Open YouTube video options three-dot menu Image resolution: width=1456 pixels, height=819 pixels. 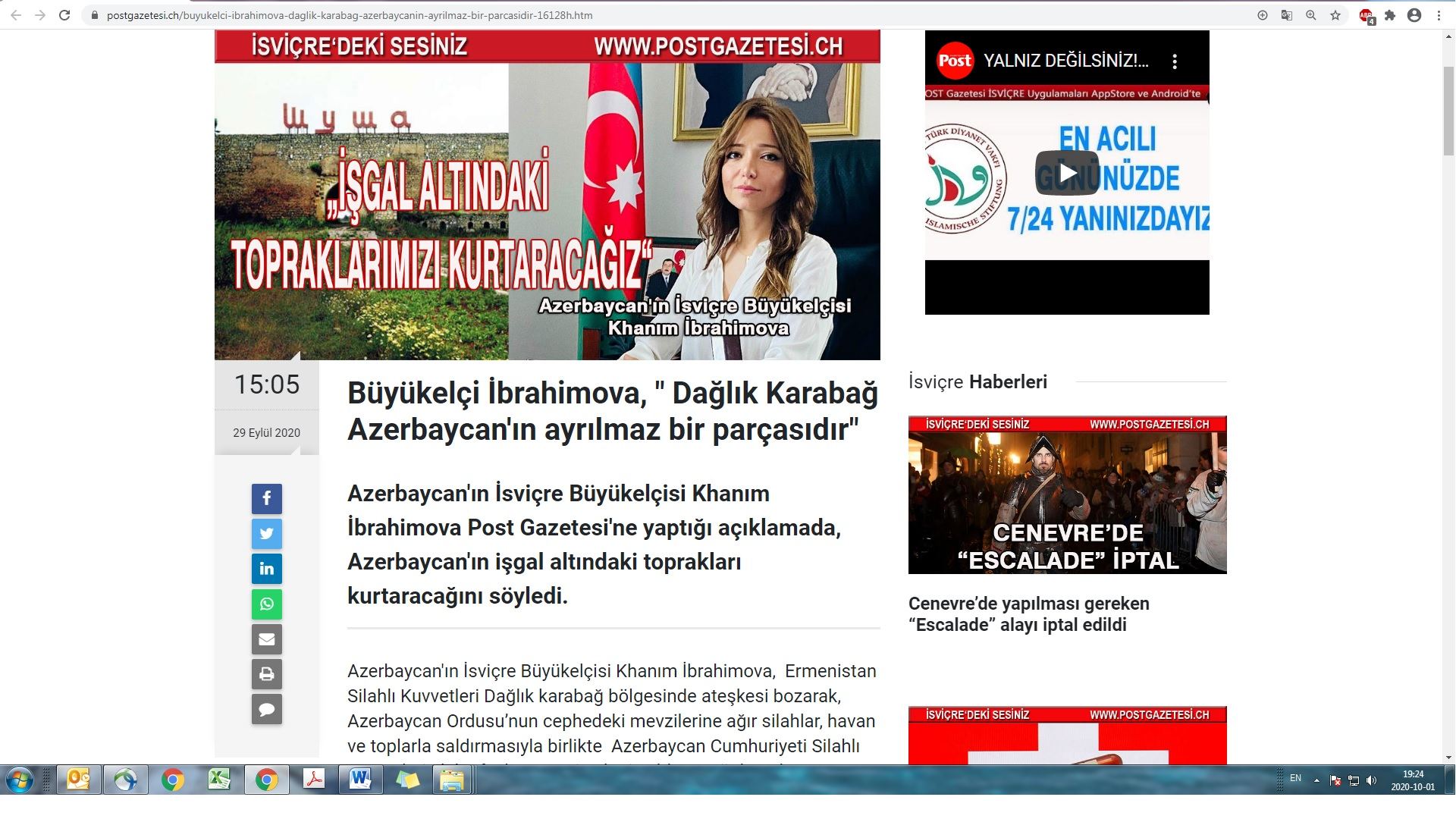tap(1175, 61)
